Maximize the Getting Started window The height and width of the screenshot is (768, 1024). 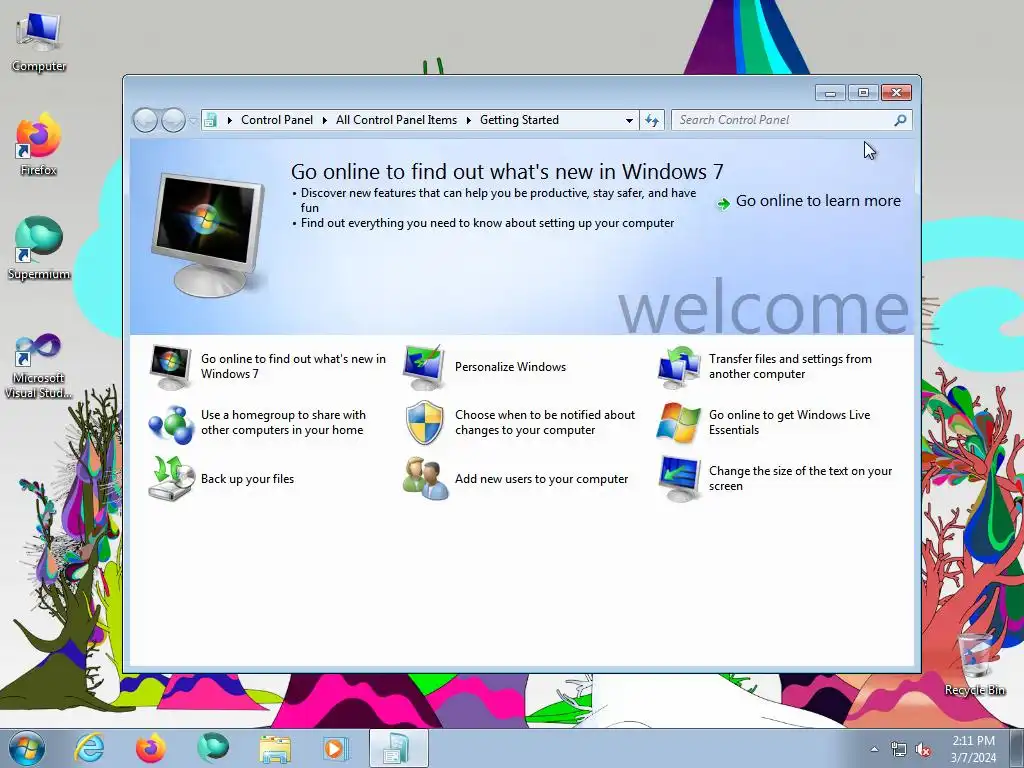[863, 93]
